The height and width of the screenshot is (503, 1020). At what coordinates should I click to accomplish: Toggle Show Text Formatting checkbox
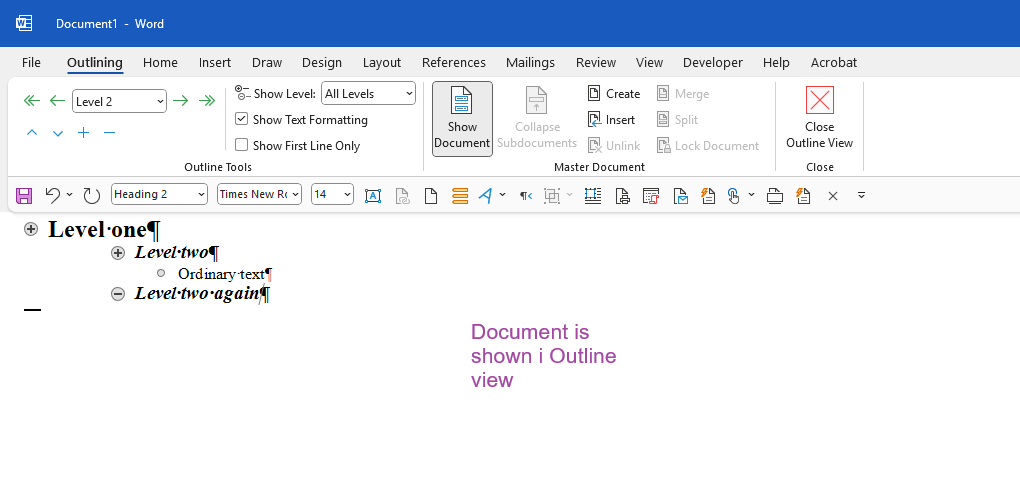pos(241,119)
